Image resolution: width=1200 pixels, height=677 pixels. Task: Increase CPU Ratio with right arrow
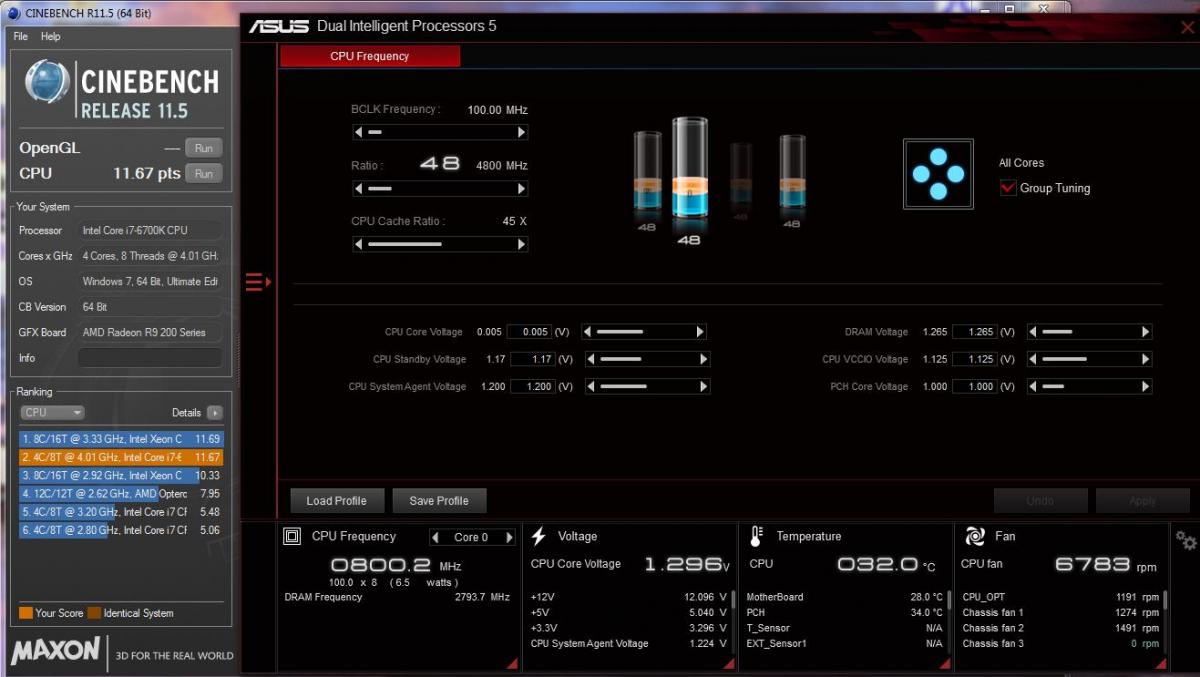pyautogui.click(x=521, y=188)
